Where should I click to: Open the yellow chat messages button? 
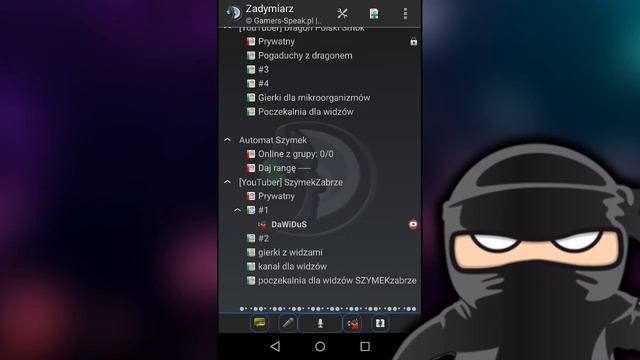pyautogui.click(x=260, y=323)
